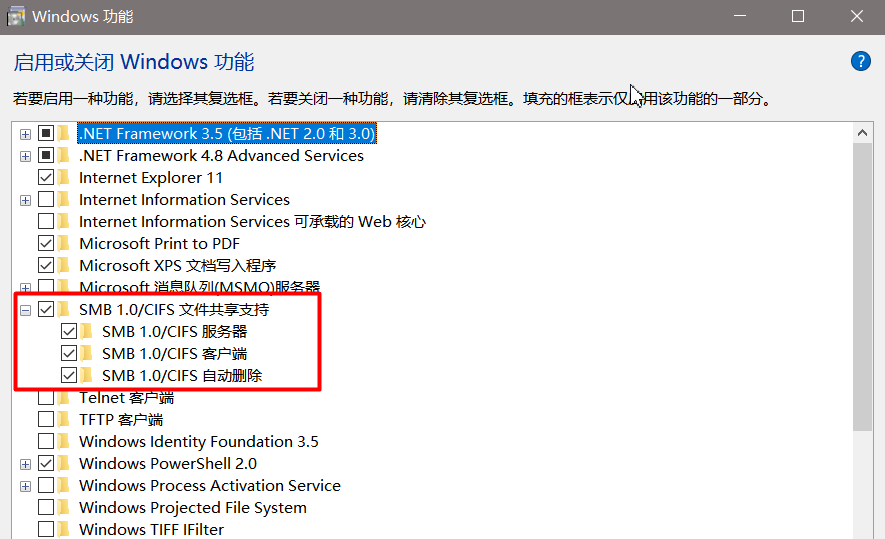The height and width of the screenshot is (539, 885).
Task: Expand Windows Process Activation Service node
Action: pos(25,487)
